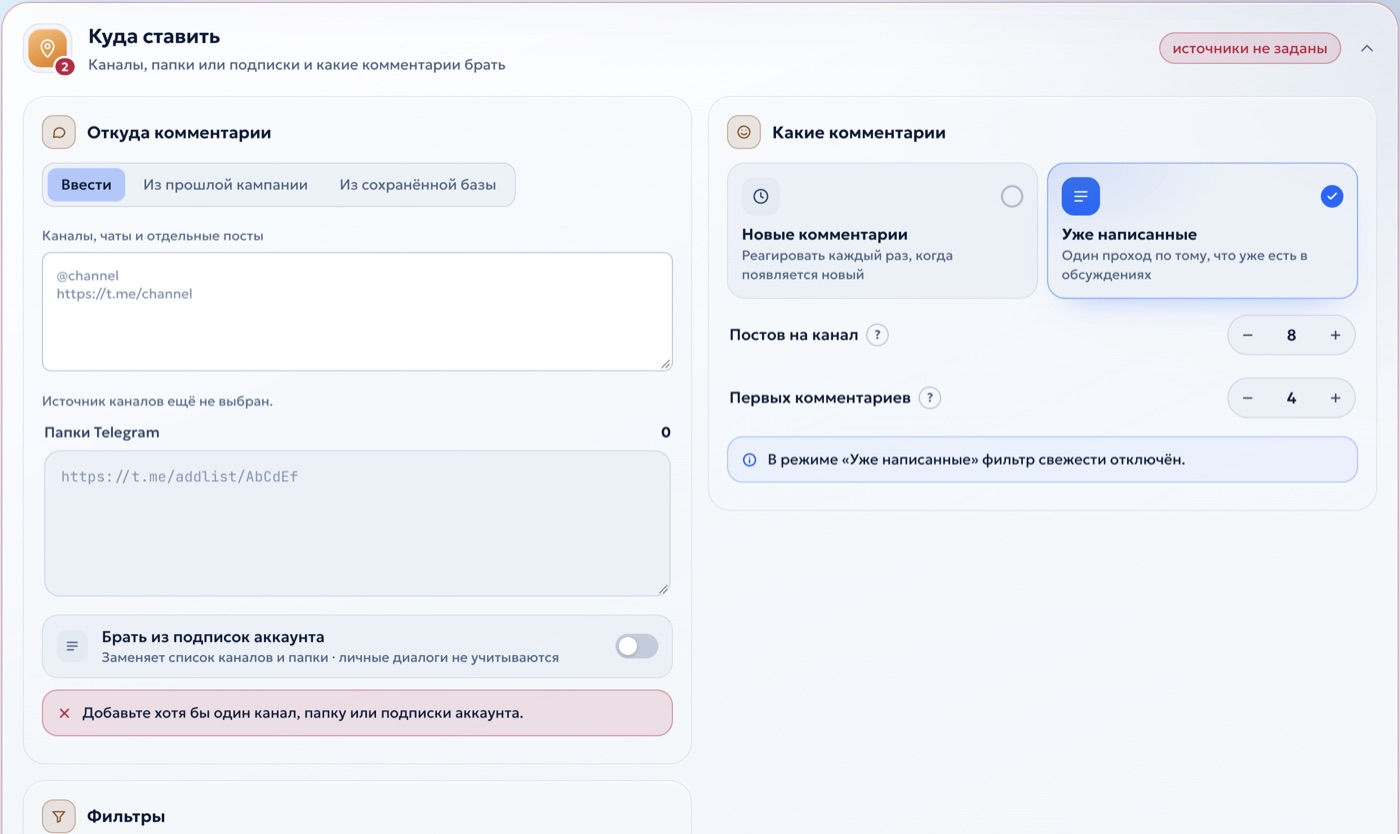
Task: Decrease Первых комментариев with minus button
Action: coord(1248,398)
